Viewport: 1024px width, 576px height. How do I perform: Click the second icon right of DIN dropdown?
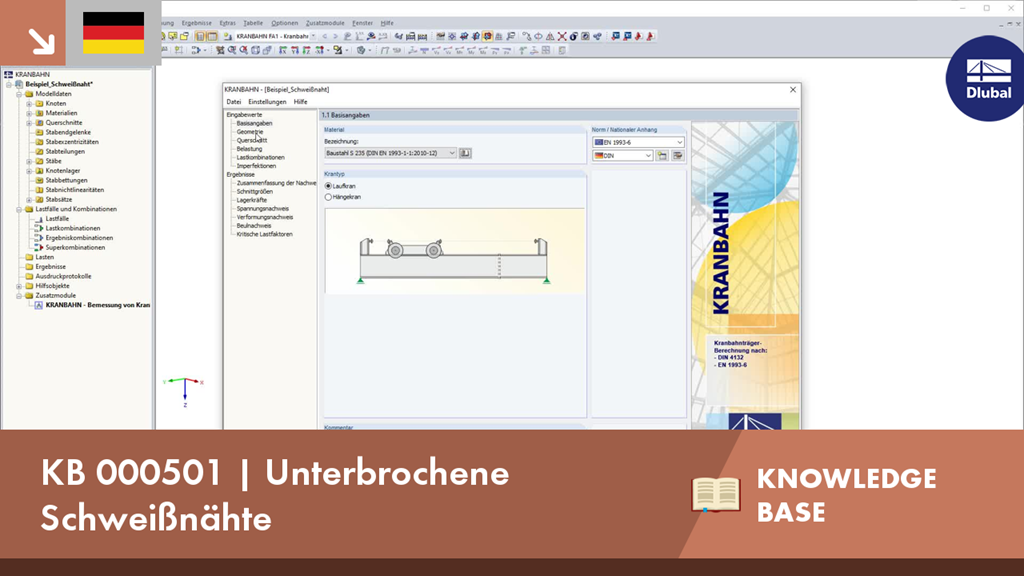[x=678, y=155]
